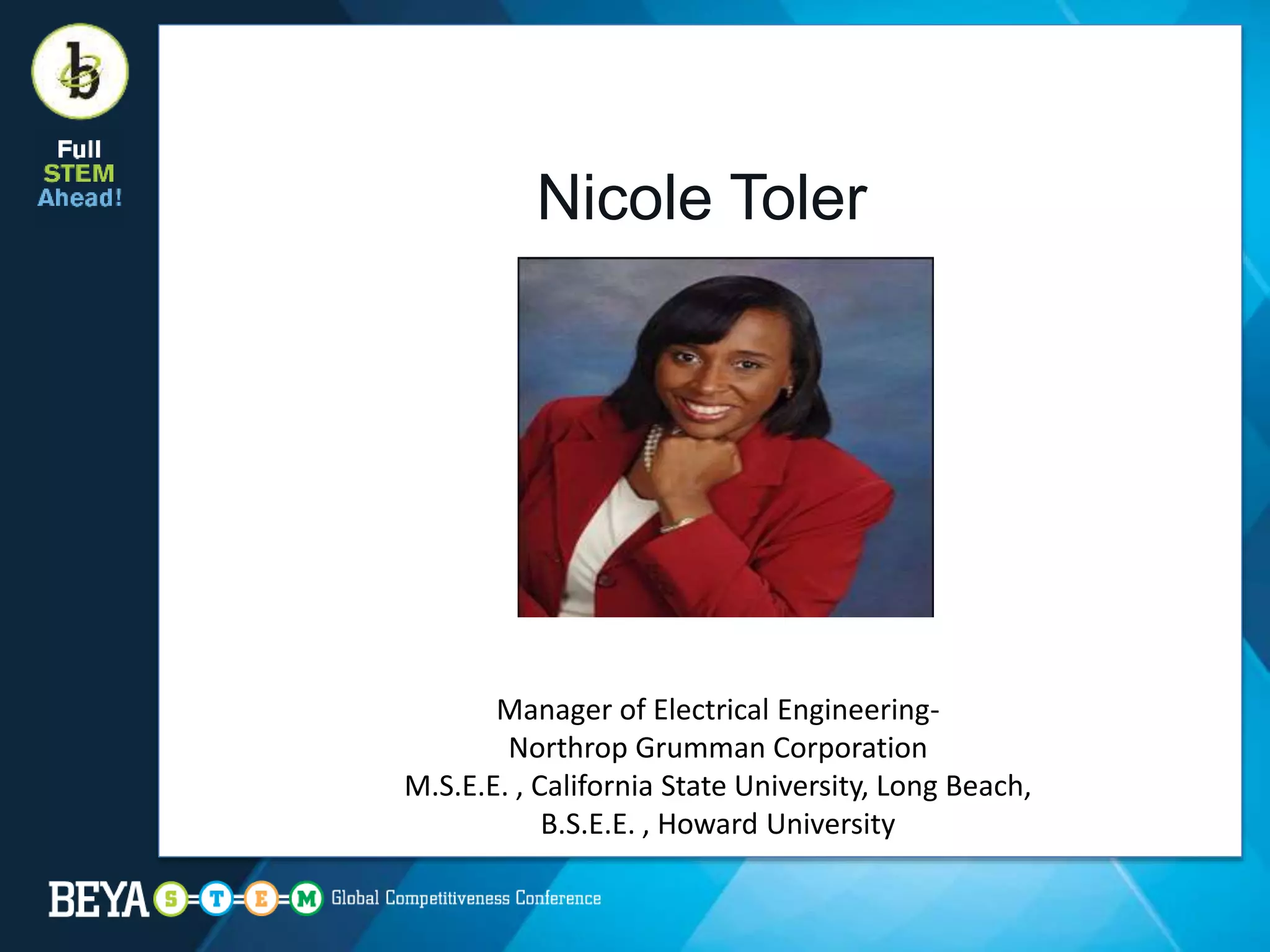
Task: Click the portrait photo on the slide
Action: pos(726,437)
